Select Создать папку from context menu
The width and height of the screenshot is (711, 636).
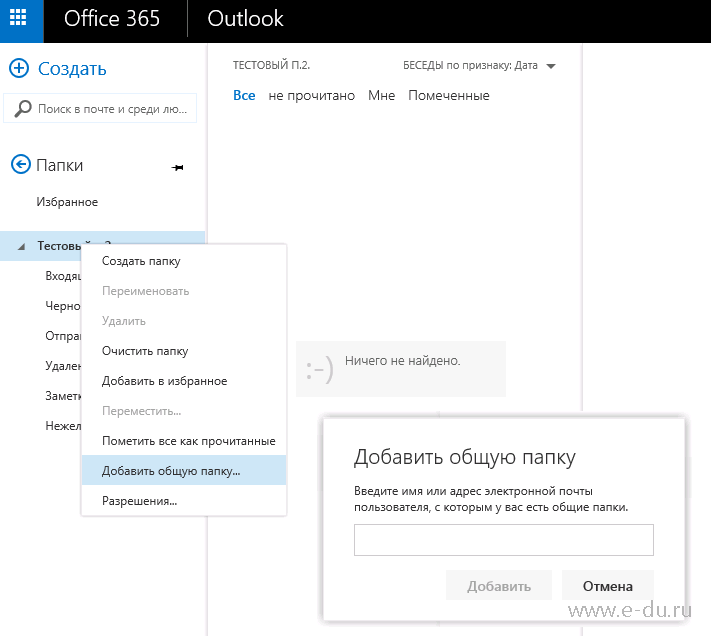click(x=141, y=261)
